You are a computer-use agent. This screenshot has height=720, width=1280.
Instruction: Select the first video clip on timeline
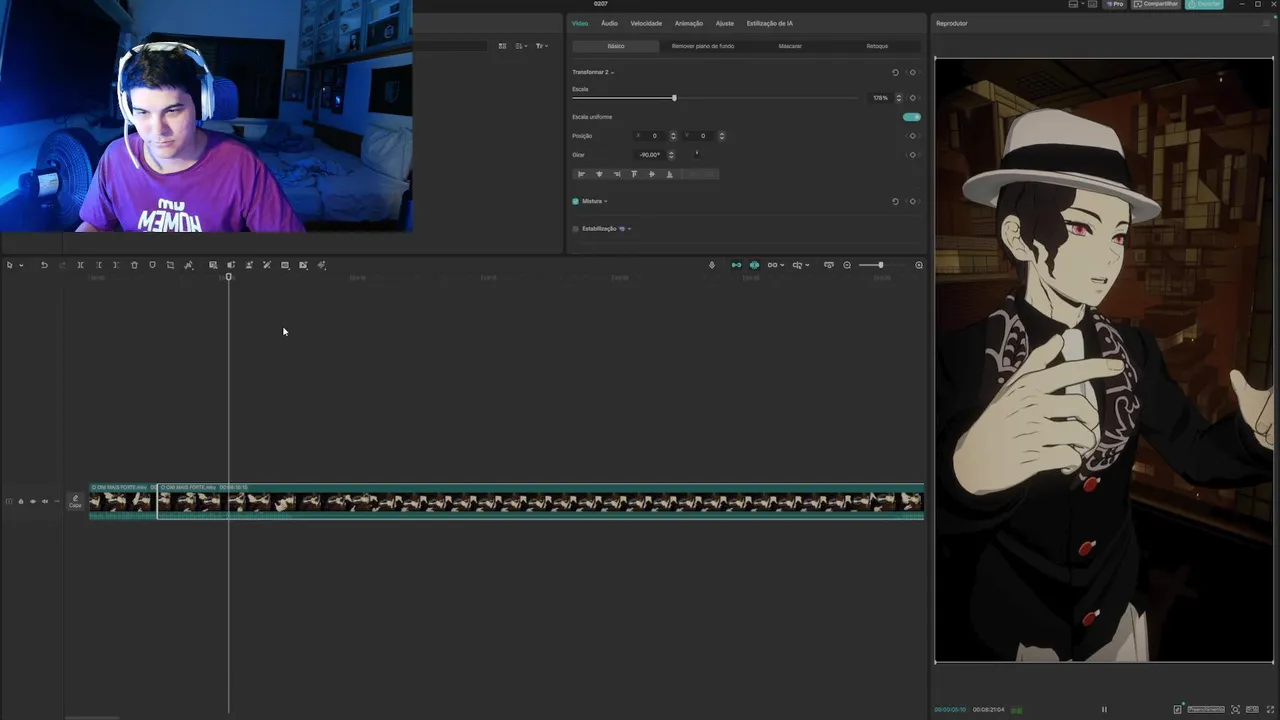pos(123,500)
